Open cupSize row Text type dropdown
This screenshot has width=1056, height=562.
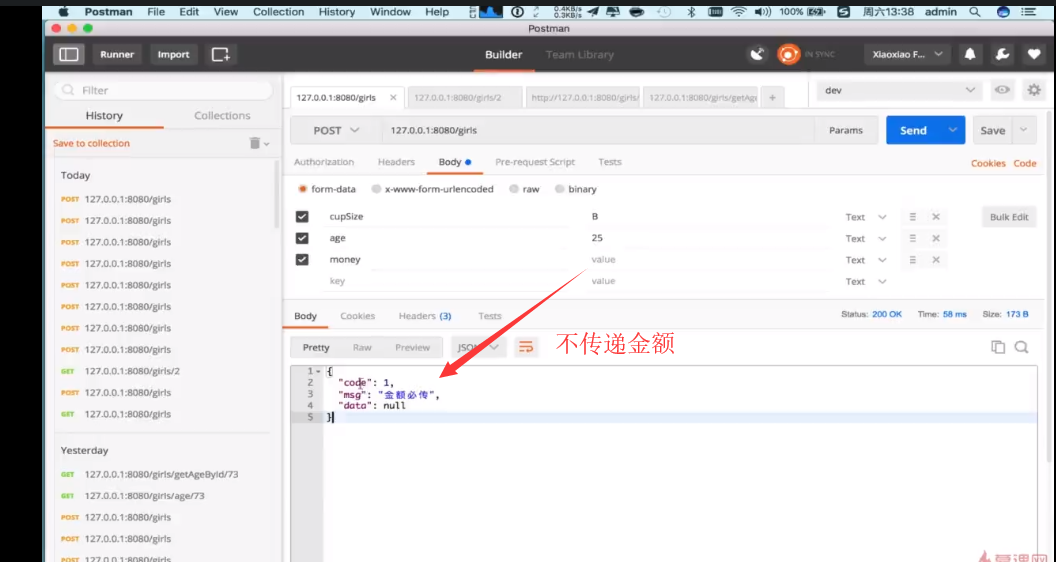[865, 217]
